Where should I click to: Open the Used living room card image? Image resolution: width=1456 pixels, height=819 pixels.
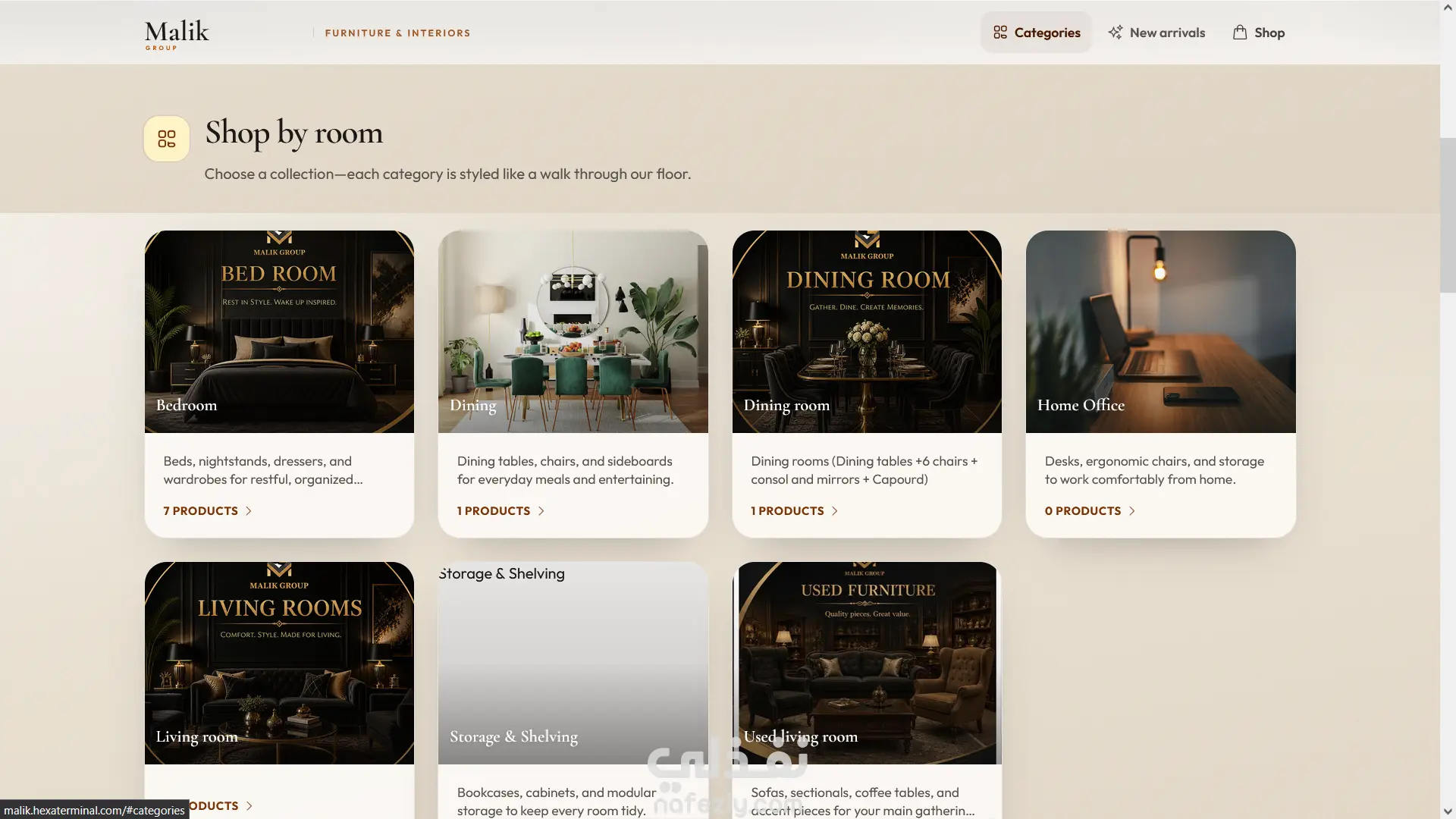point(867,663)
